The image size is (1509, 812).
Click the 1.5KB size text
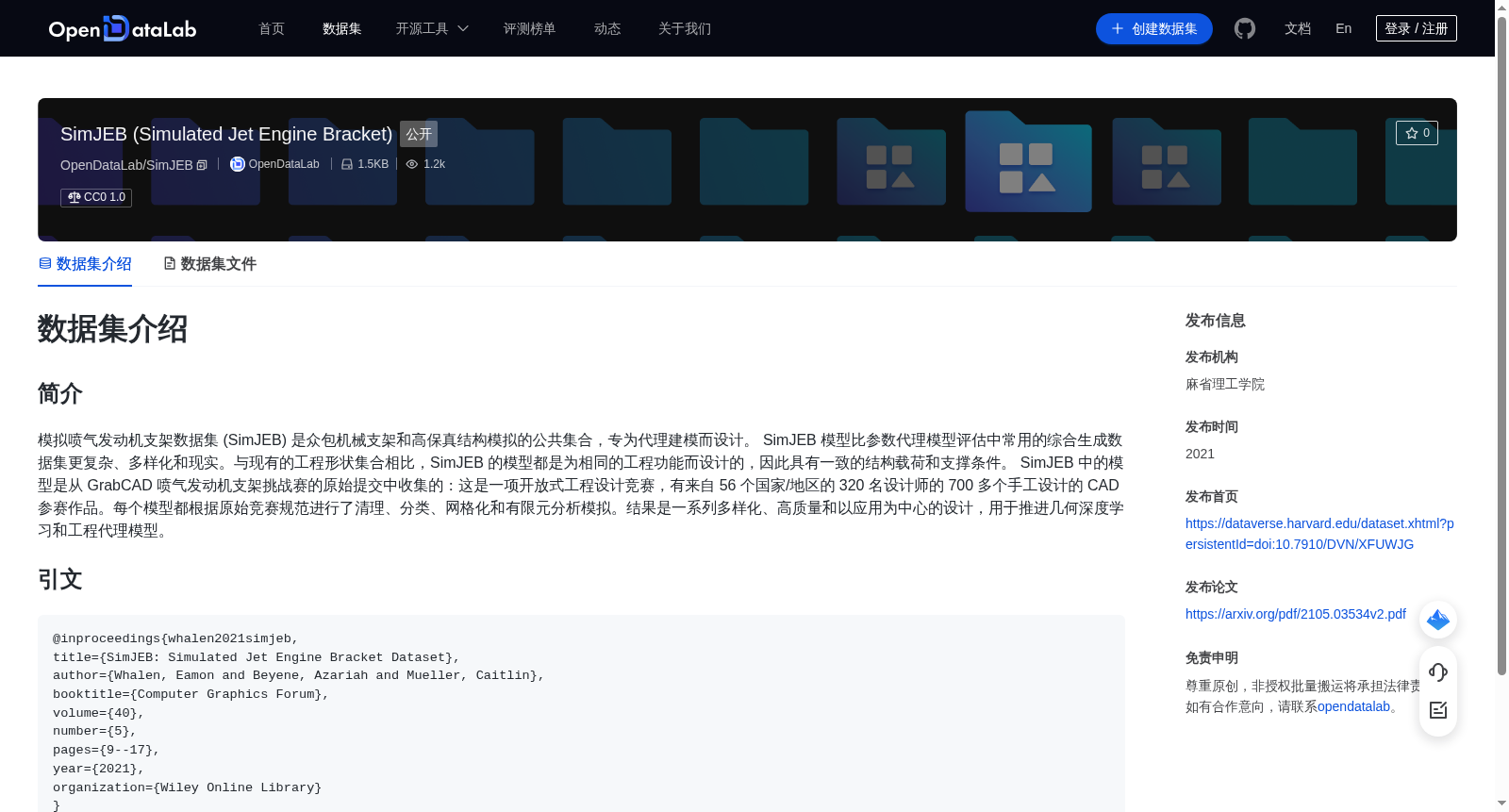[x=373, y=164]
